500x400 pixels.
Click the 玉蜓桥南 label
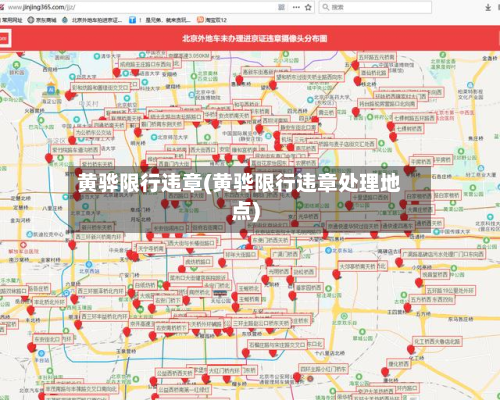pos(249,299)
